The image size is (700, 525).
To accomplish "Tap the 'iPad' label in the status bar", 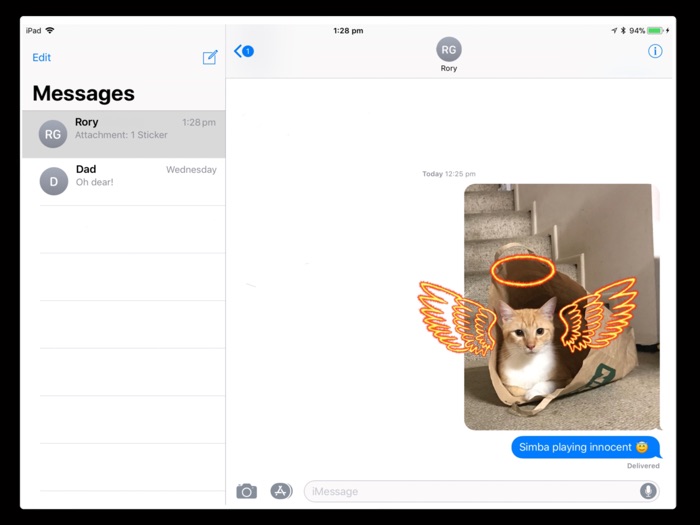I will (x=33, y=30).
